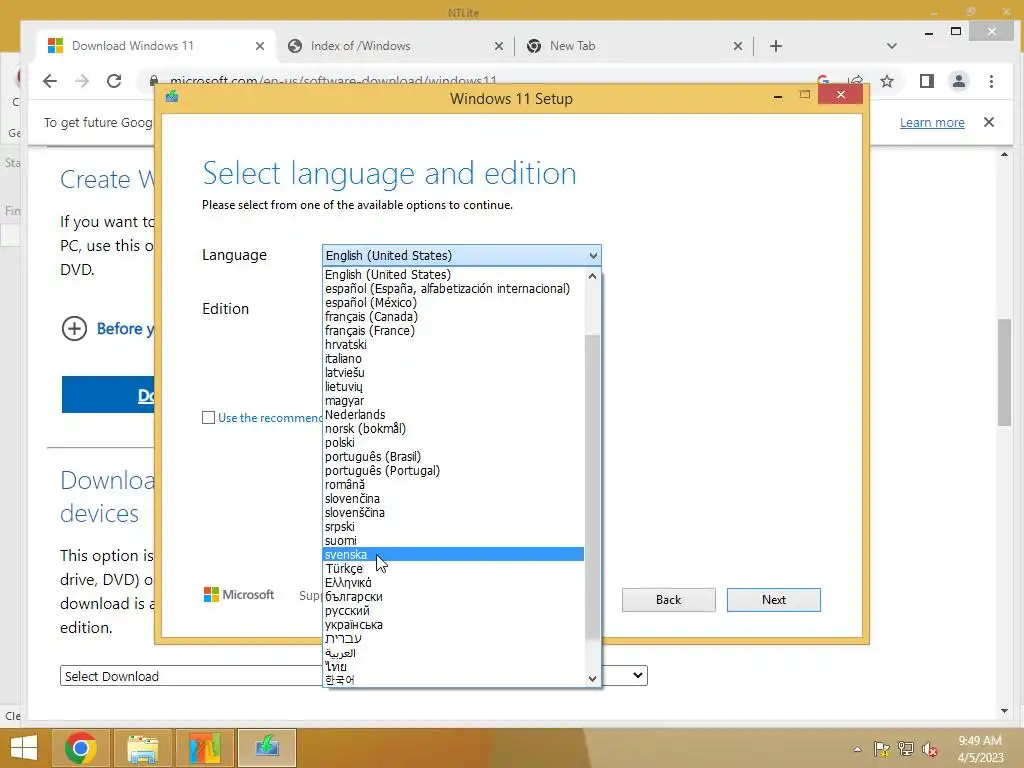1024x768 pixels.
Task: Open Chrome from the taskbar
Action: pyautogui.click(x=80, y=748)
